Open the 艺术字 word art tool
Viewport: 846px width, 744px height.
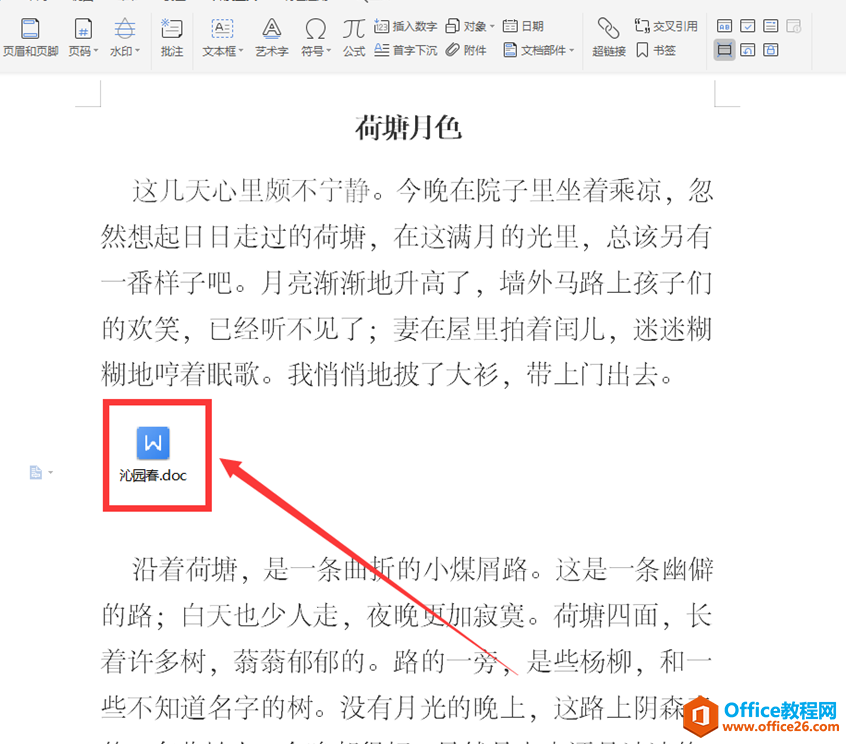[271, 37]
